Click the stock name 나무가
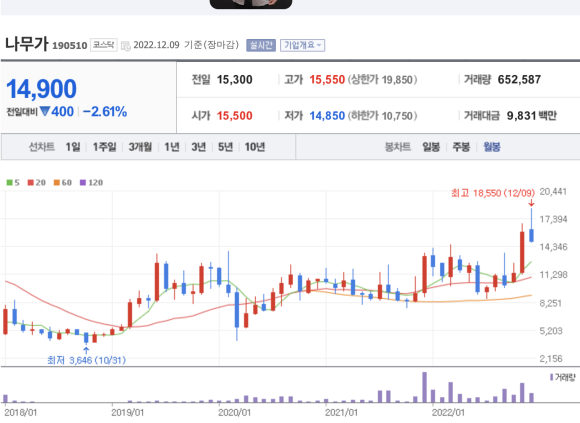 pyautogui.click(x=27, y=44)
